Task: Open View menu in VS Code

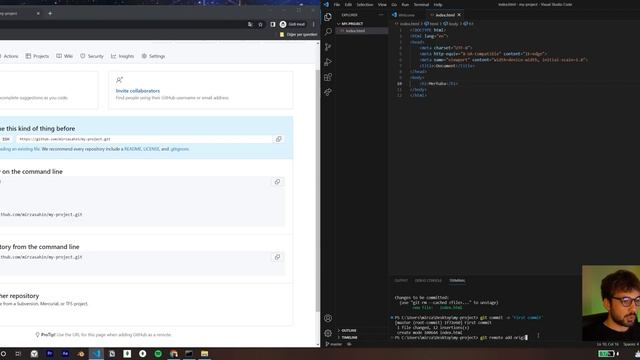Action: point(382,4)
